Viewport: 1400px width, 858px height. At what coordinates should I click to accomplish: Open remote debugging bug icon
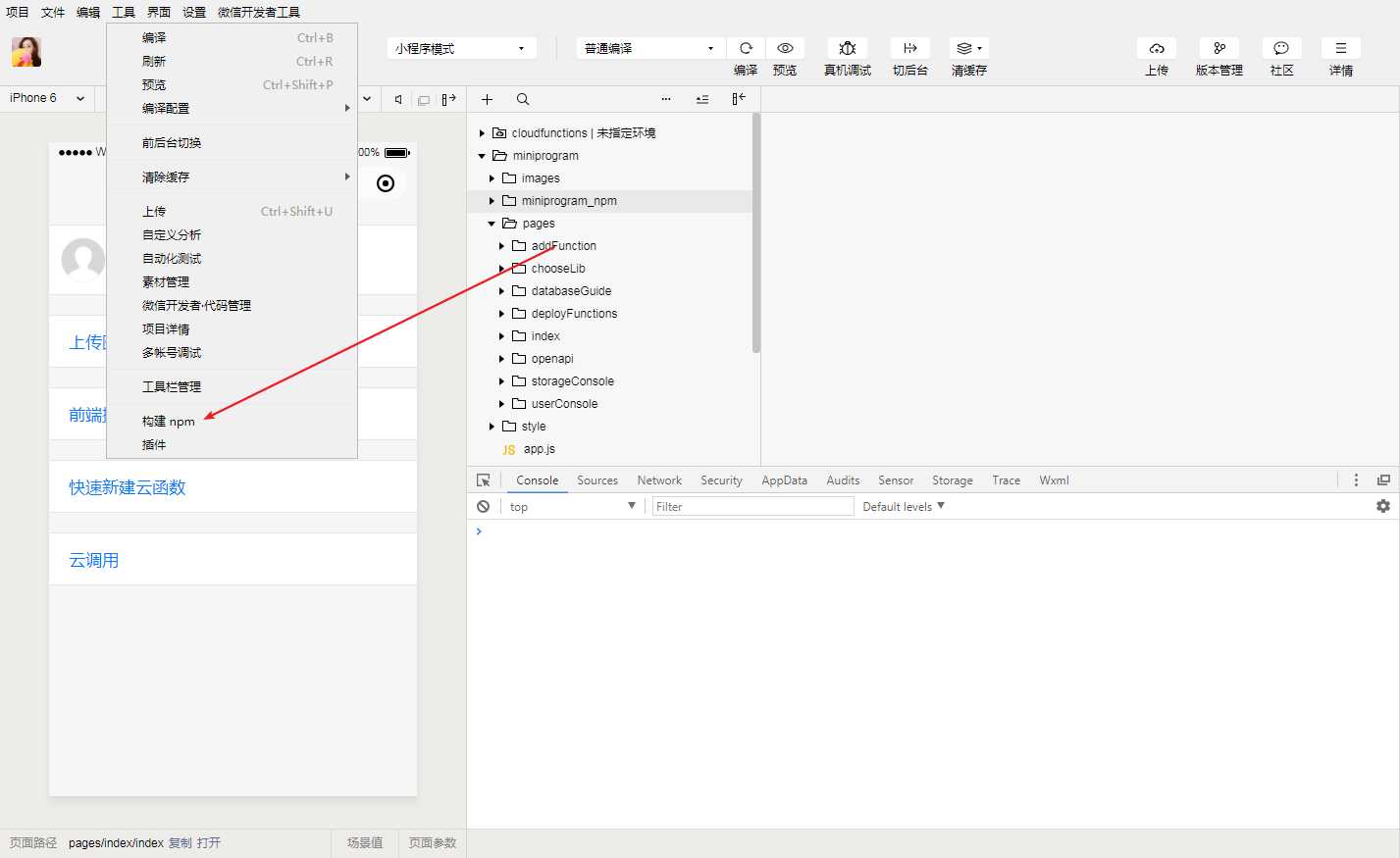(848, 48)
